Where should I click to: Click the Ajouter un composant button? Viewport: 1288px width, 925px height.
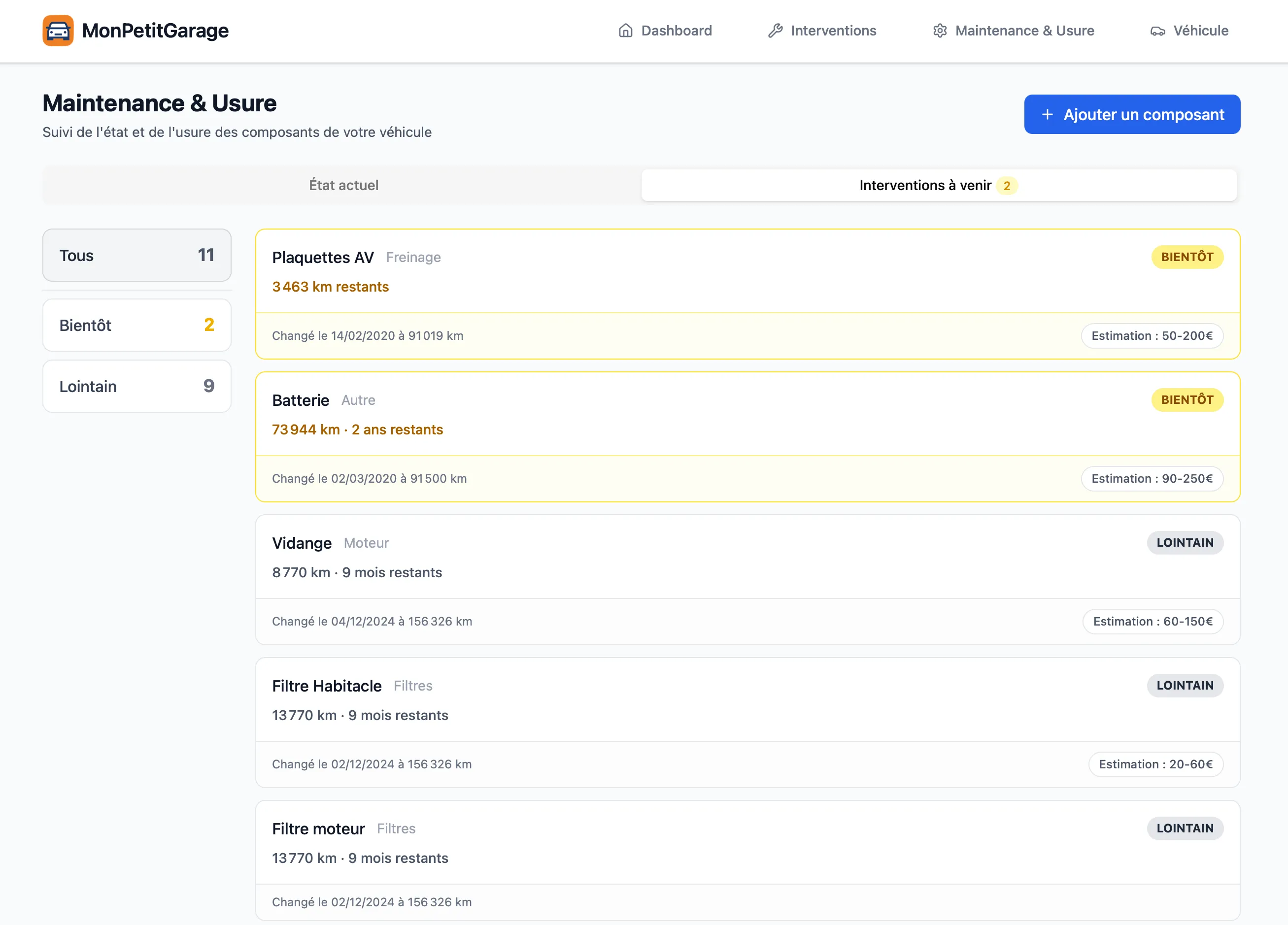[1131, 114]
